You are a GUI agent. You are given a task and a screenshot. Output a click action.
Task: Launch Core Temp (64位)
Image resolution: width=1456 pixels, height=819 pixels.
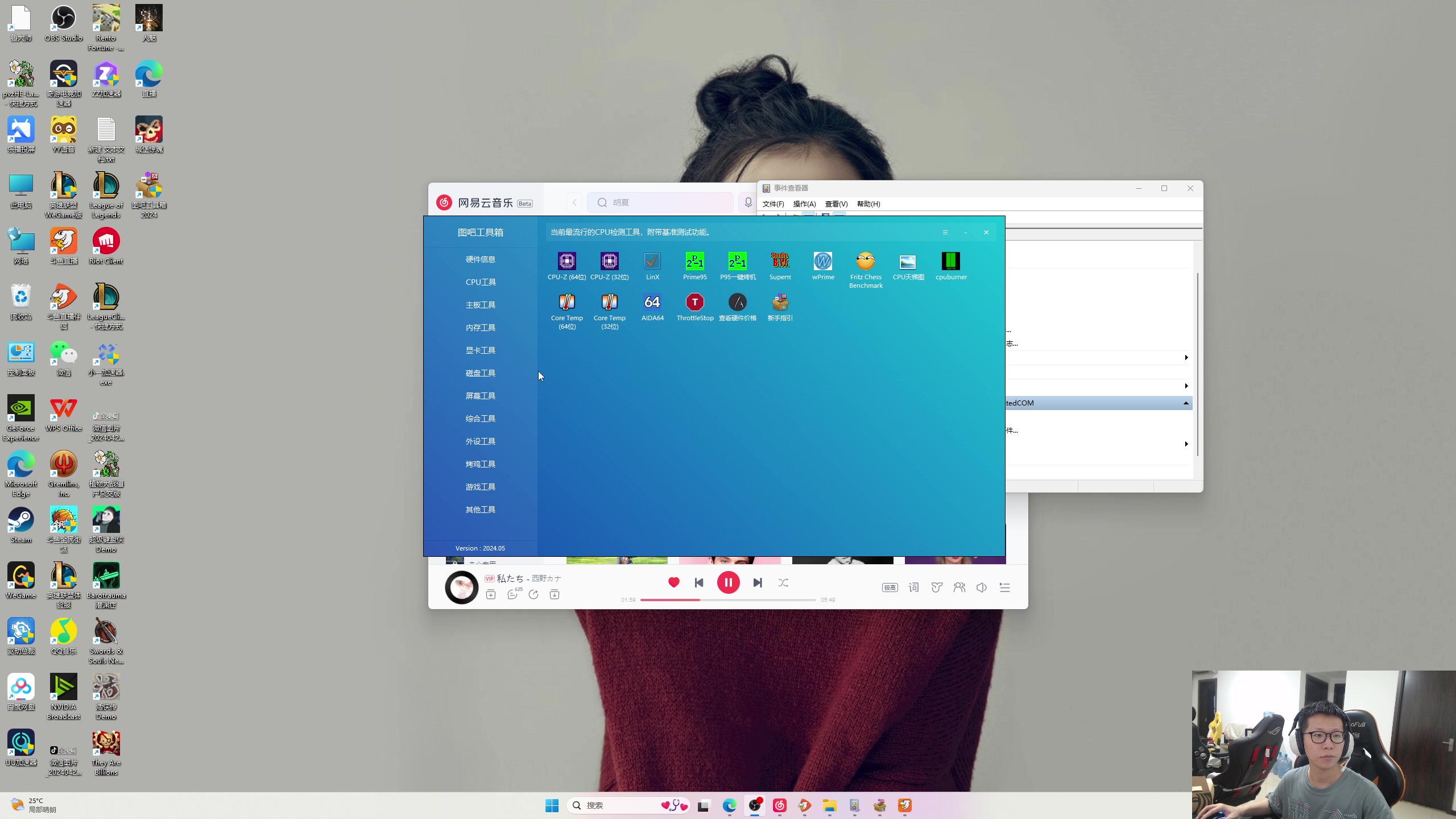point(566,303)
